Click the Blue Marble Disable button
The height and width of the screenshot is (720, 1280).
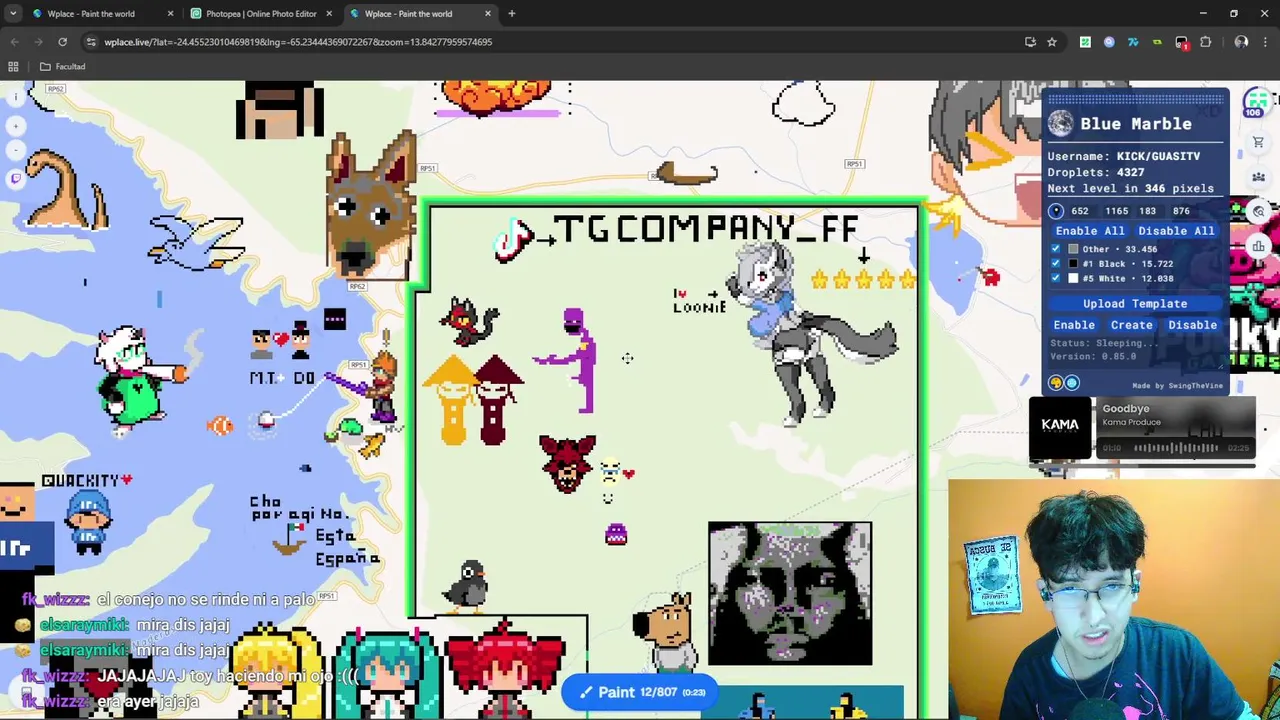[x=1193, y=325]
